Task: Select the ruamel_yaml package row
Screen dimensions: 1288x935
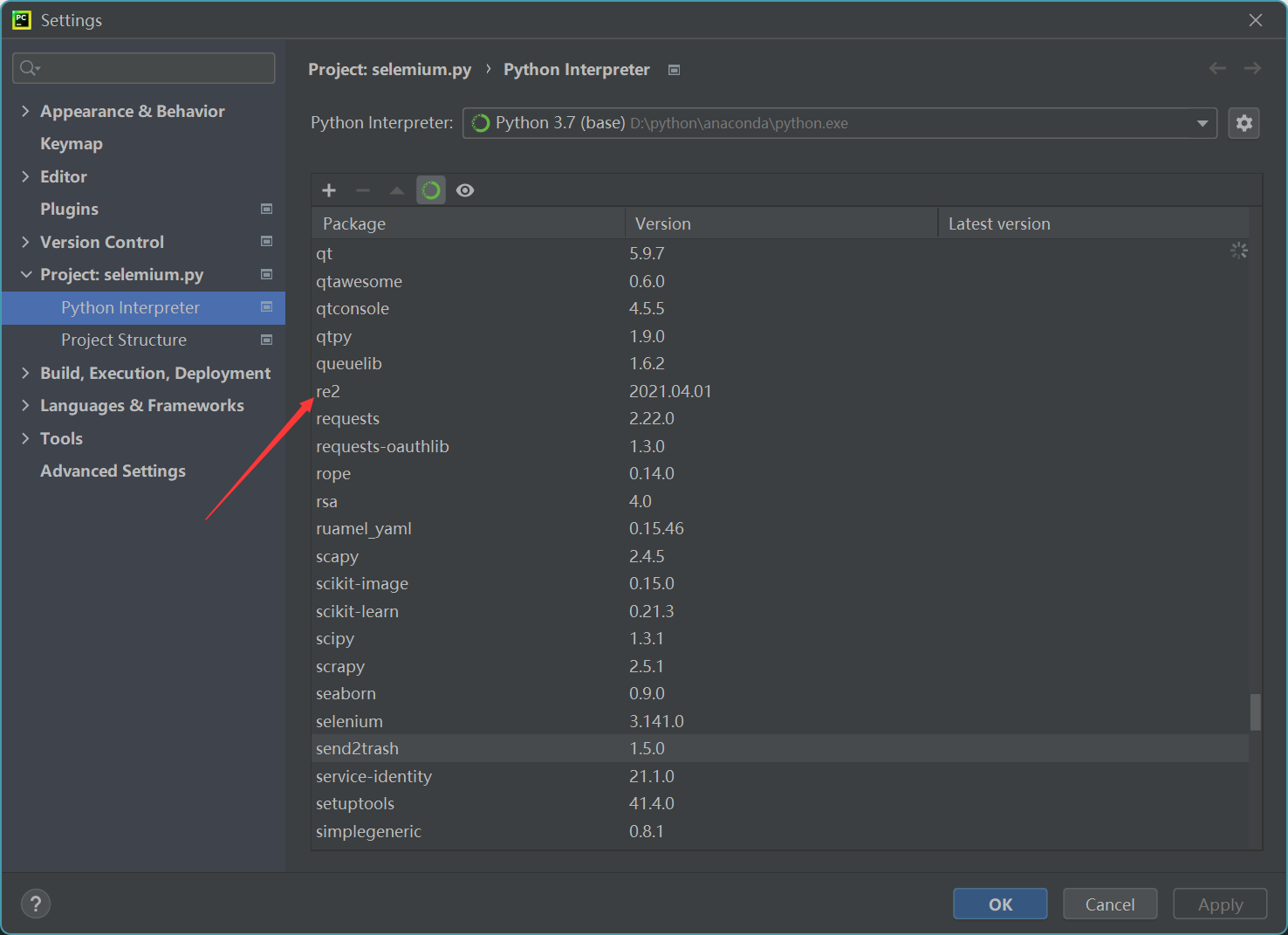Action: (780, 528)
